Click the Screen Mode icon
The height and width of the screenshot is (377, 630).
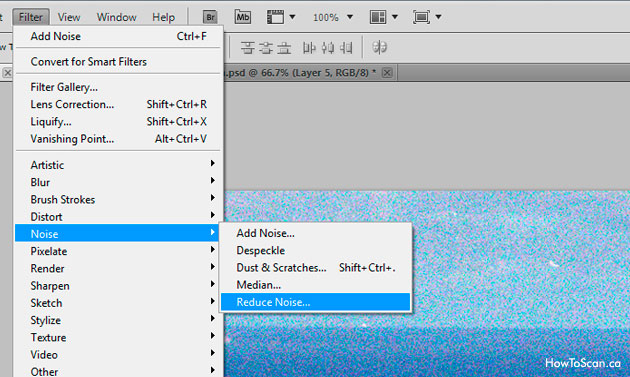(421, 17)
